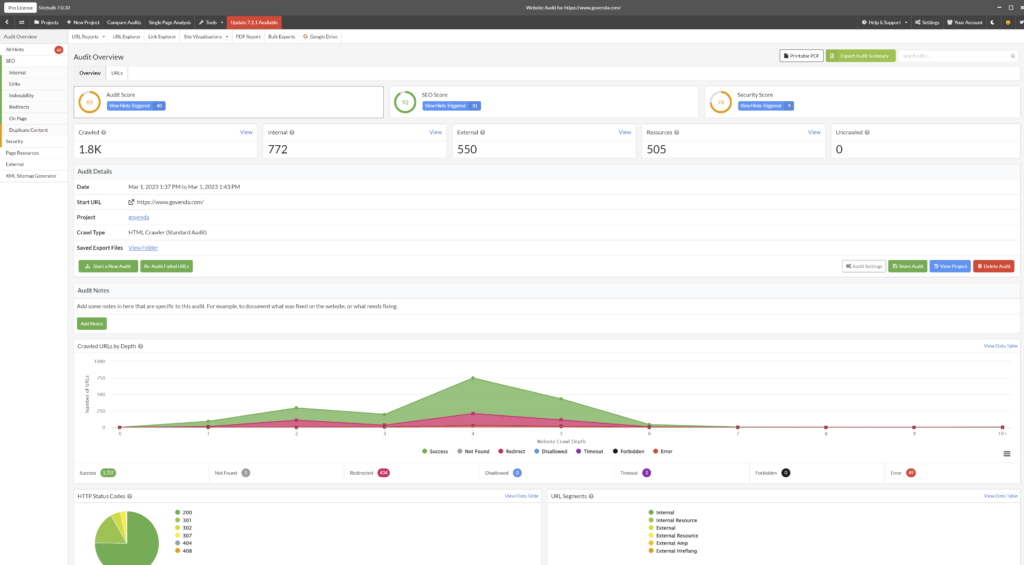Click the info icon next to Crawled
1024x565 pixels.
pos(103,133)
